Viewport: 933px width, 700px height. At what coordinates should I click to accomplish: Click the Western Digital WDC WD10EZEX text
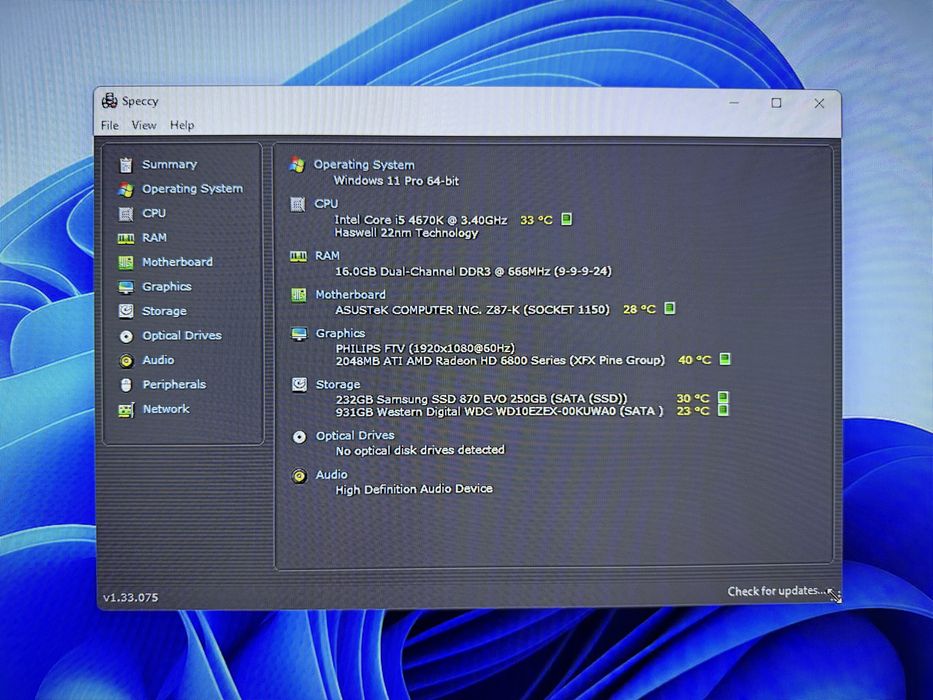[499, 412]
